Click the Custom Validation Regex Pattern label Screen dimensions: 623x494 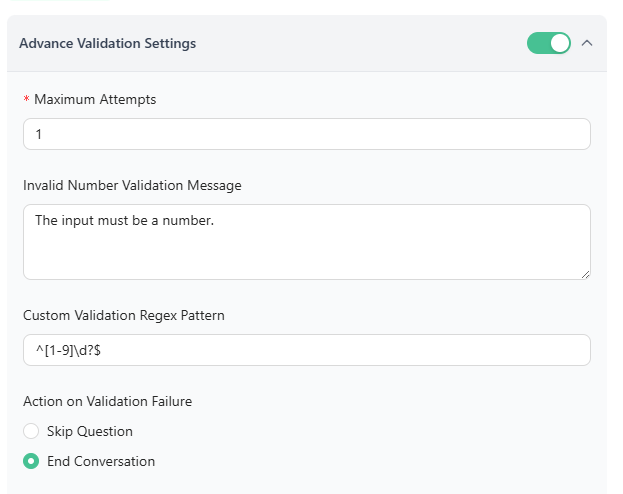(x=124, y=315)
